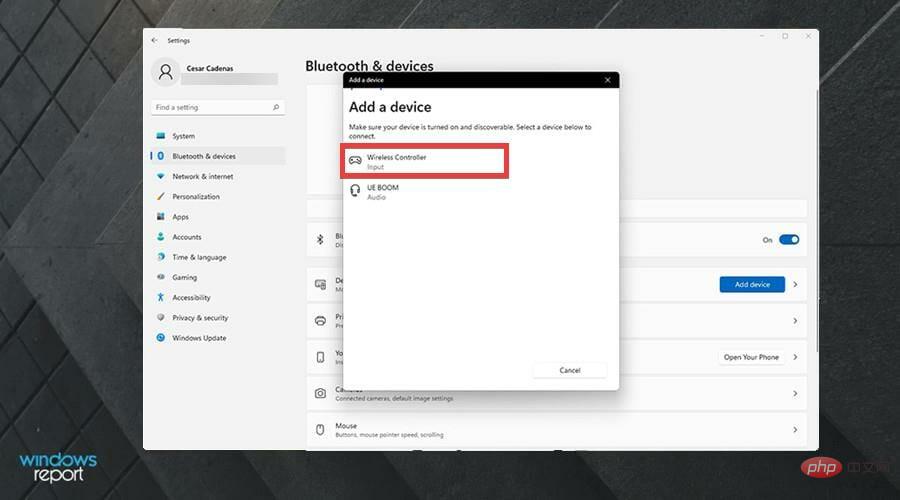
Task: Click the back arrow in Settings window
Action: [154, 40]
